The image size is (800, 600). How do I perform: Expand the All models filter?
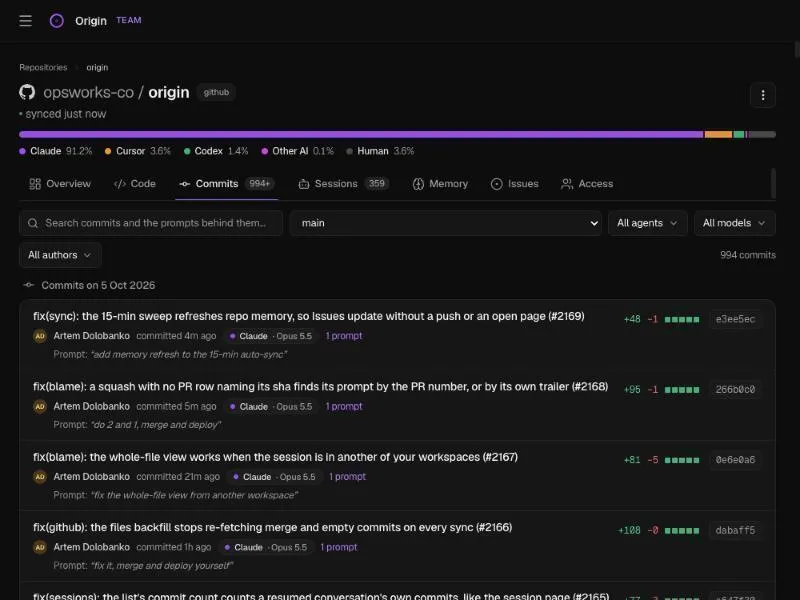pyautogui.click(x=735, y=223)
